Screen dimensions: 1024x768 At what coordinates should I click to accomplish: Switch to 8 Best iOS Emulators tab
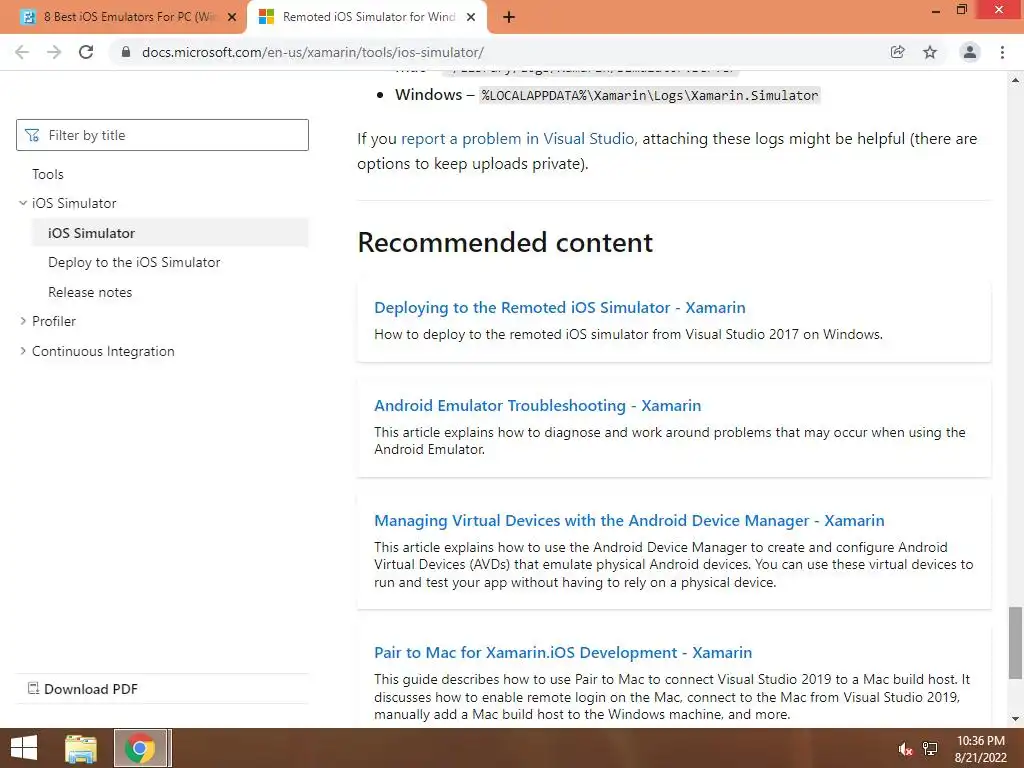(x=129, y=17)
